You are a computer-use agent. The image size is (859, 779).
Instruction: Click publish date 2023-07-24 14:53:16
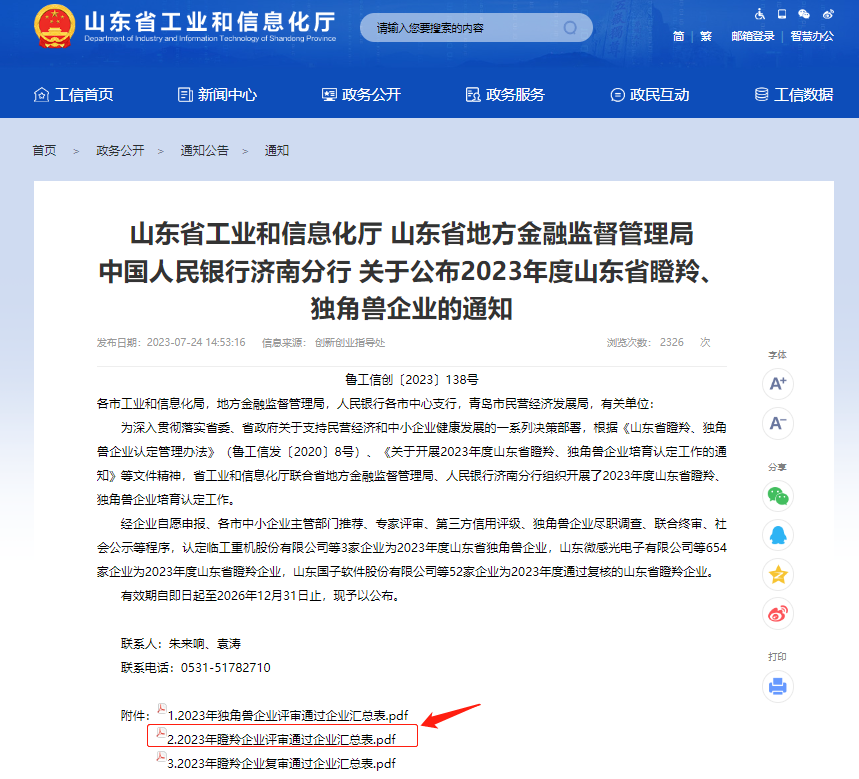click(x=196, y=342)
